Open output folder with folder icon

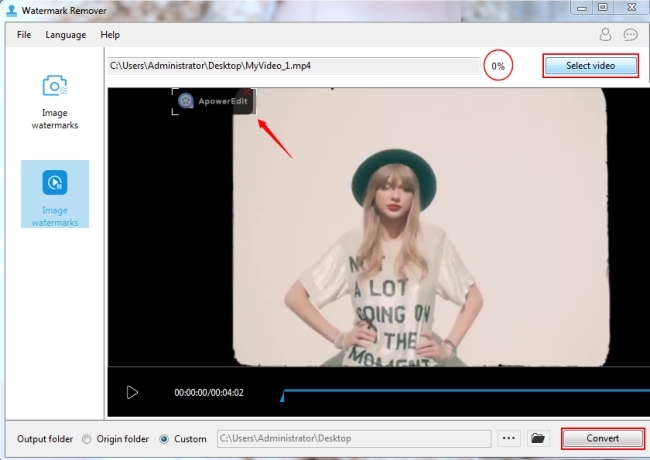tap(538, 438)
